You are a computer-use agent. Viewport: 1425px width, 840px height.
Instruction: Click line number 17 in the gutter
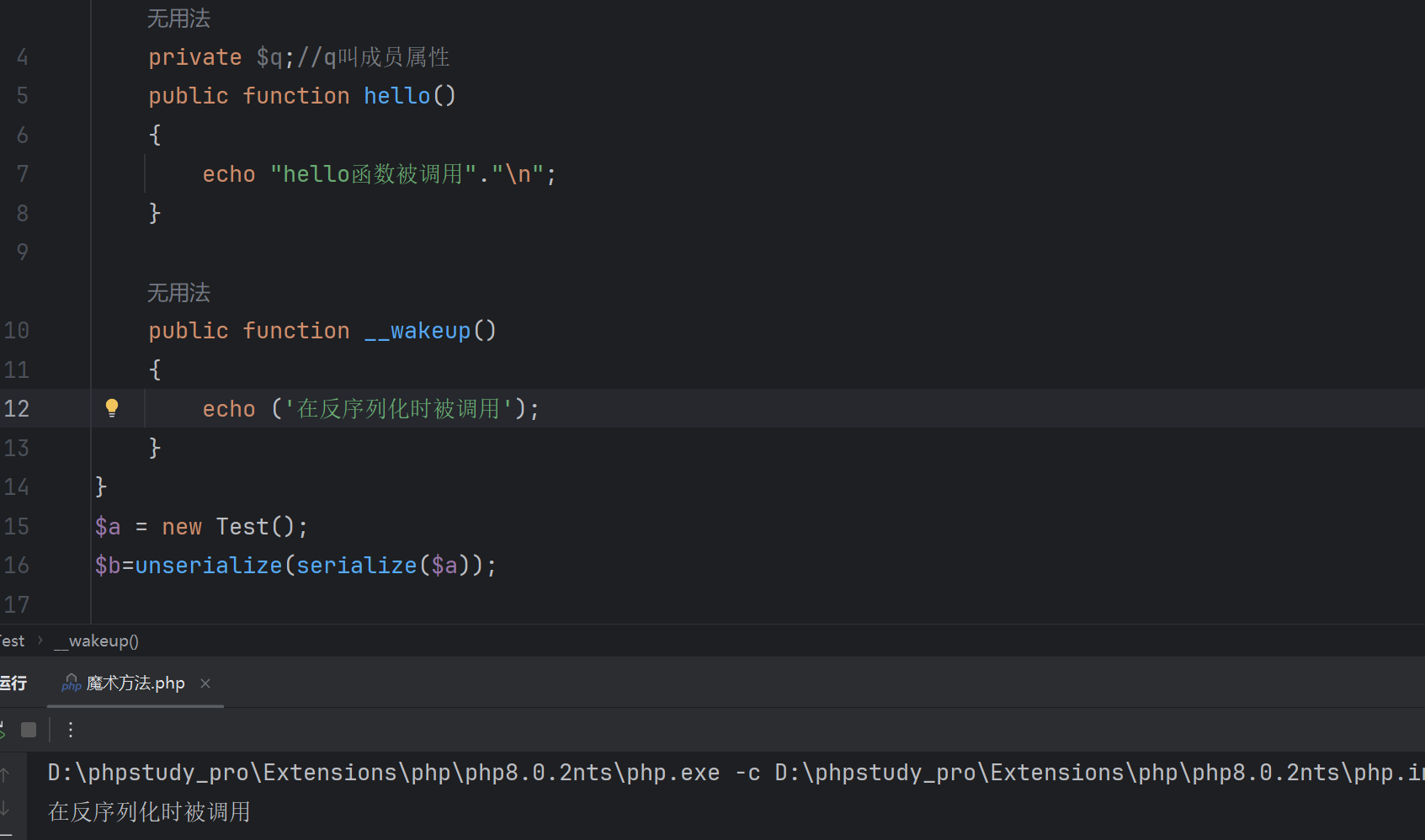(x=17, y=605)
